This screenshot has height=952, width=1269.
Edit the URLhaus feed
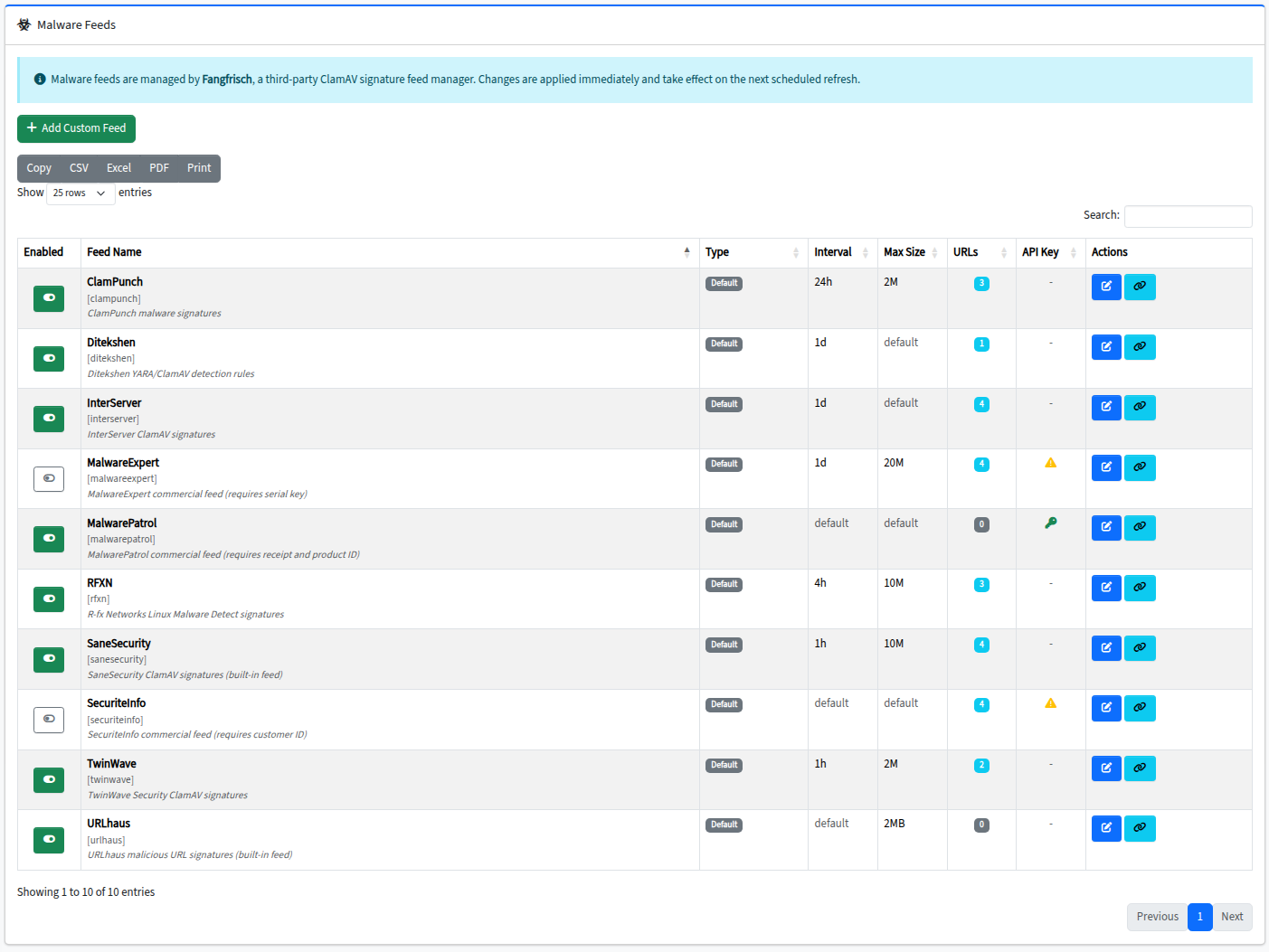point(1106,828)
